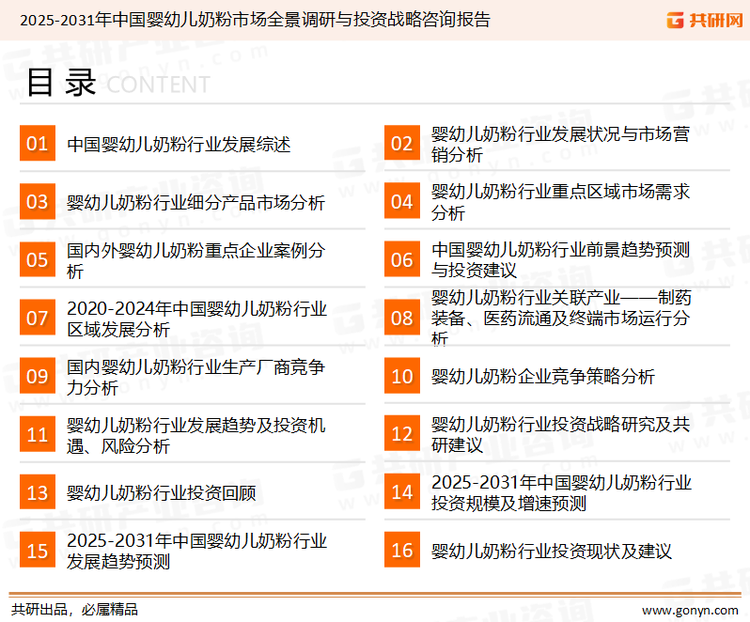Click the 14 chapter number badge
Image resolution: width=750 pixels, height=622 pixels.
[401, 492]
